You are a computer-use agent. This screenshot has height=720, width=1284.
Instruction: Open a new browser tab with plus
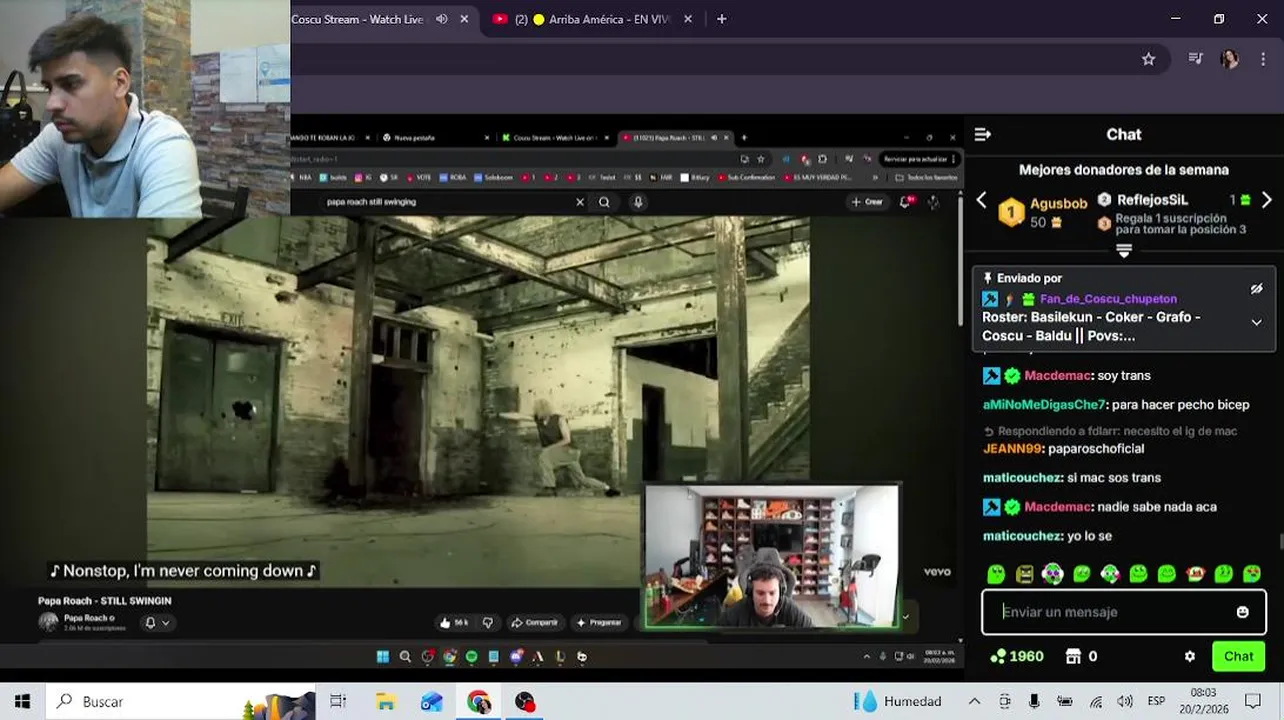point(721,19)
